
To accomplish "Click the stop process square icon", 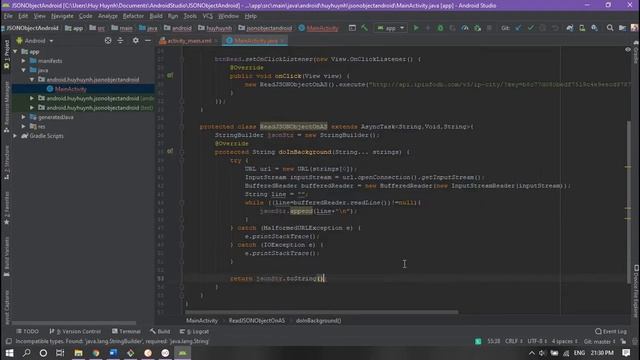I will coord(489,28).
